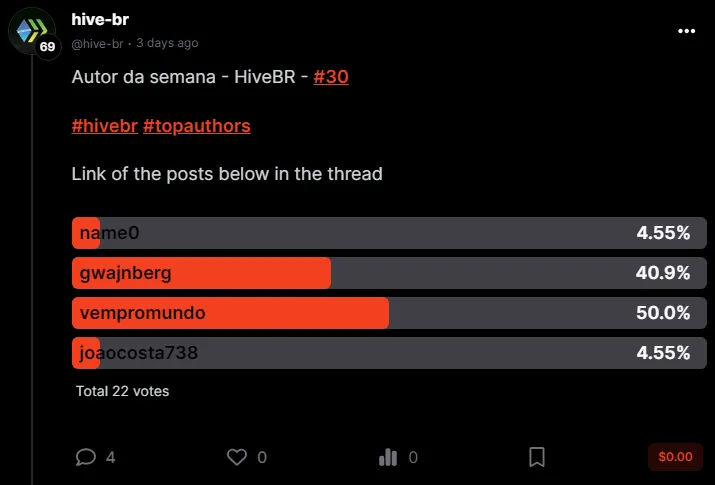
Task: Follow the #hivebr hashtag link
Action: [x=105, y=126]
